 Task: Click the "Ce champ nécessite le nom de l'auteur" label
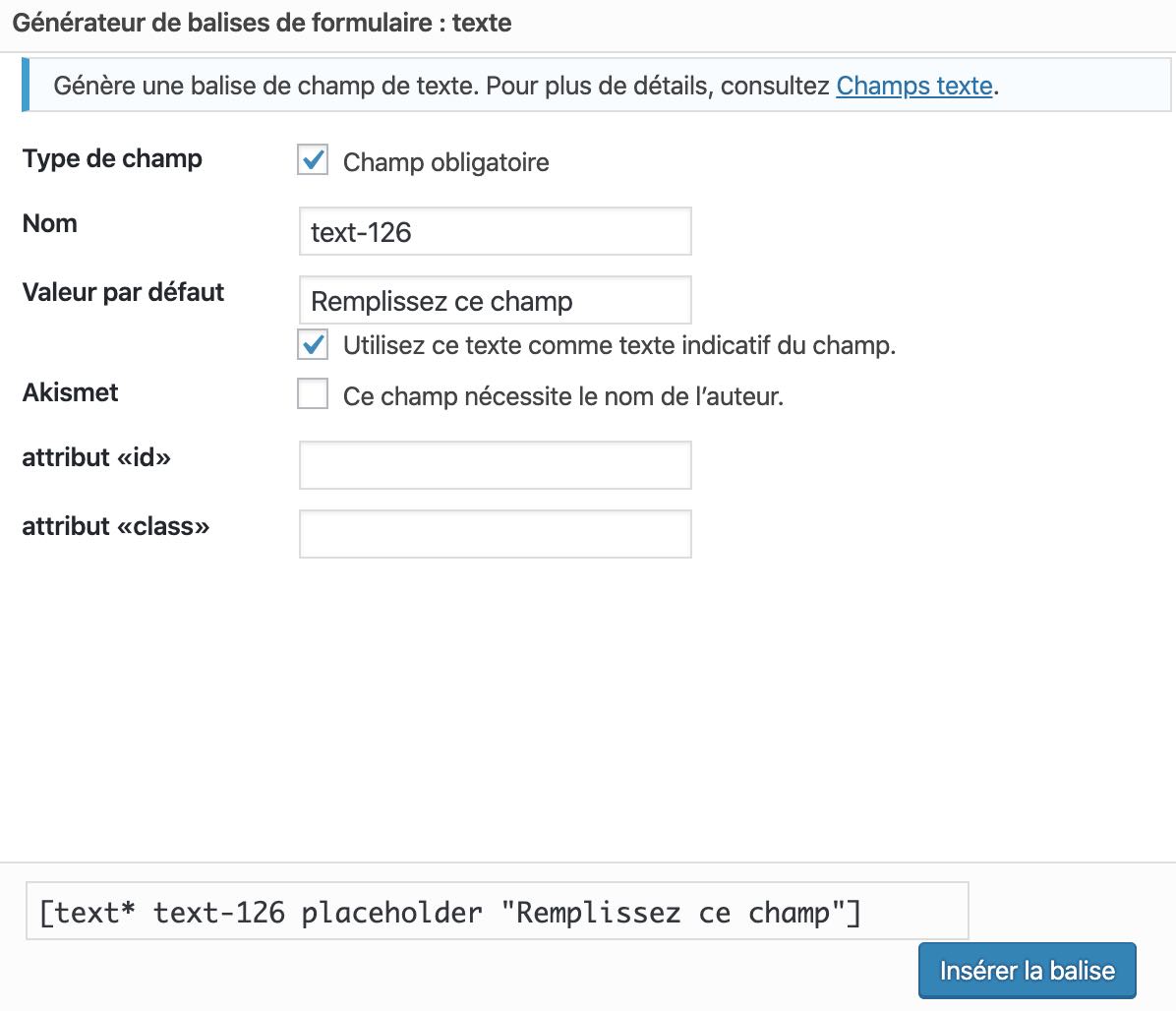pos(562,396)
